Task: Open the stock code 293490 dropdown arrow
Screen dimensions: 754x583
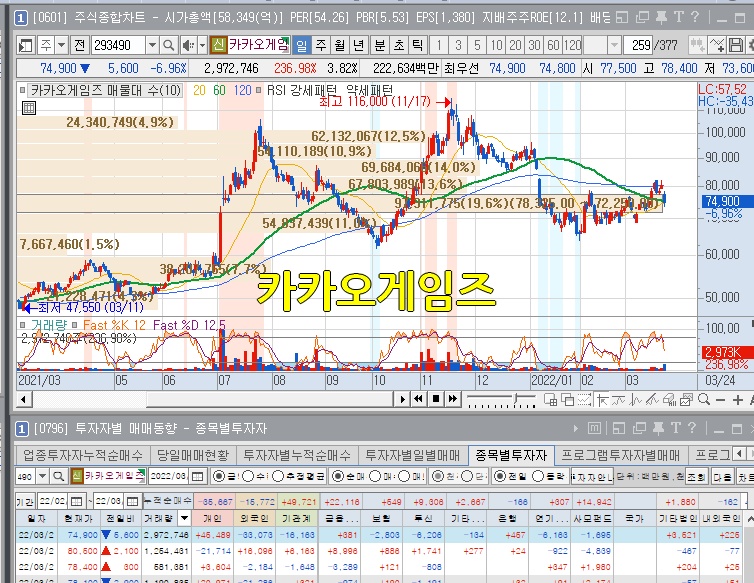Action: tap(152, 46)
